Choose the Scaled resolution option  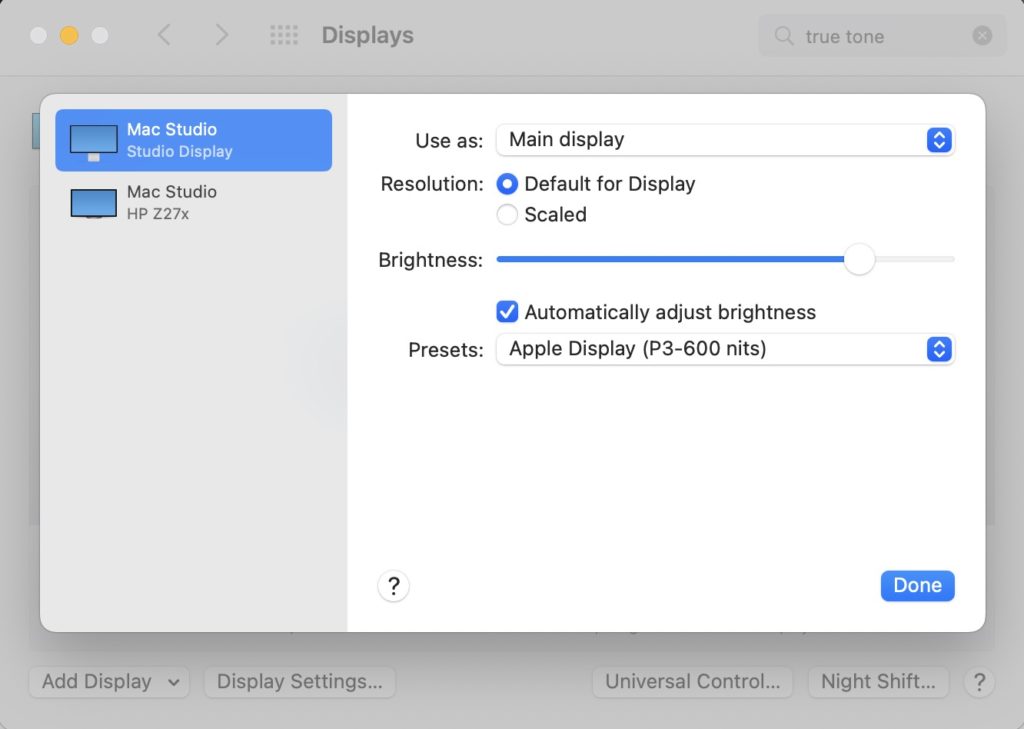[x=507, y=214]
